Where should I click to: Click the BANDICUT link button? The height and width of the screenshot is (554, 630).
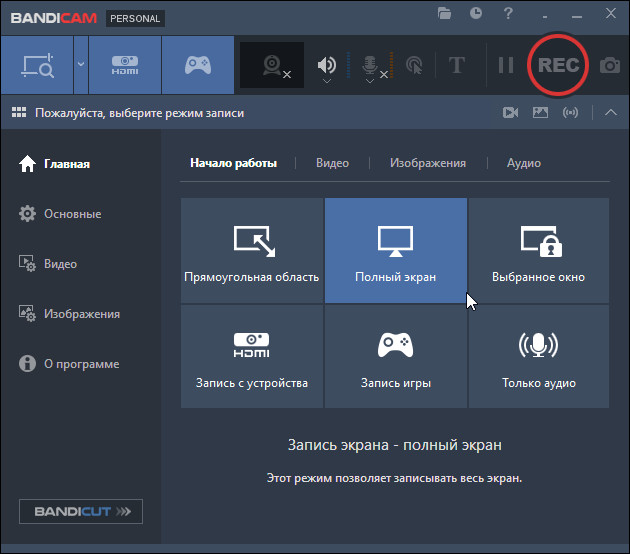(x=81, y=512)
